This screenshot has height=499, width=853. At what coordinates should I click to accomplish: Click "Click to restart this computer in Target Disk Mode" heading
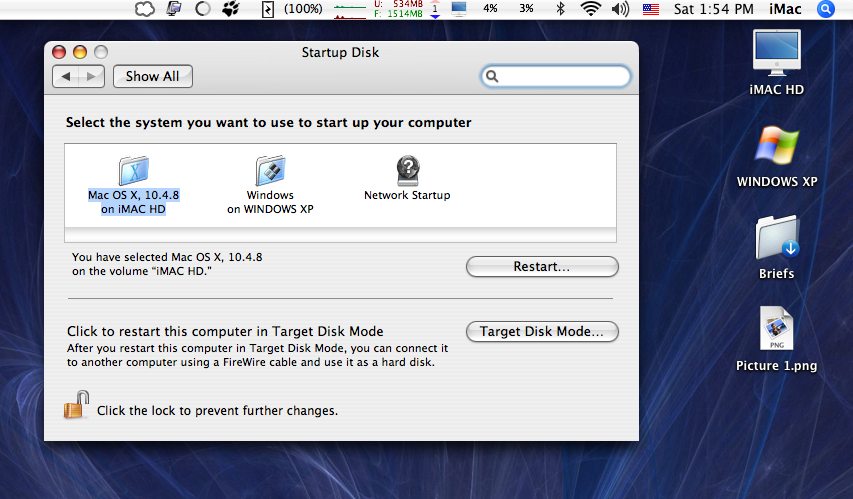[x=225, y=331]
